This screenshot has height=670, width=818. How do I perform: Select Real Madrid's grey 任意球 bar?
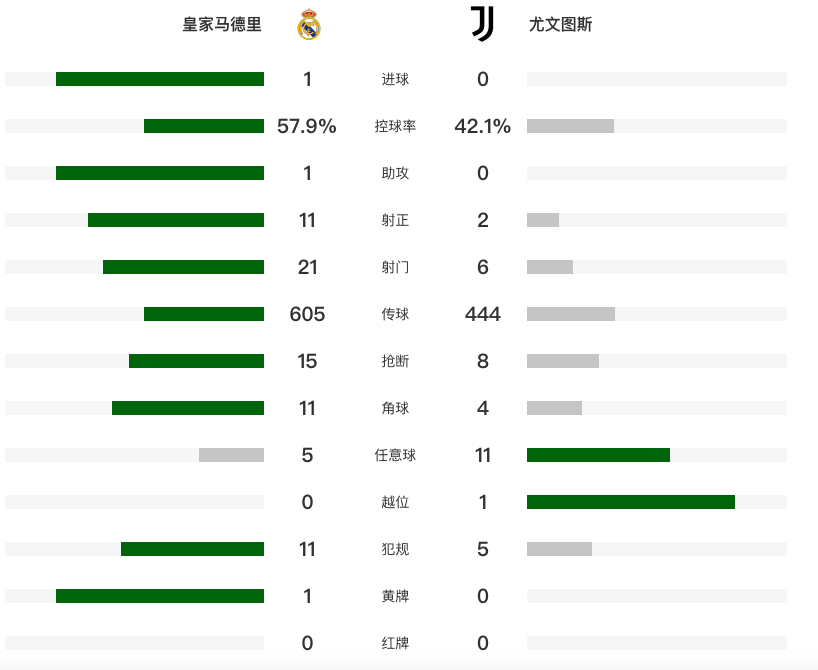[x=231, y=455]
